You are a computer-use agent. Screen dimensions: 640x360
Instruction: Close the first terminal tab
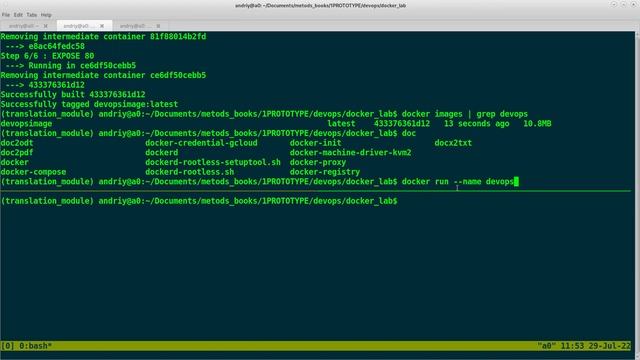(x=46, y=26)
